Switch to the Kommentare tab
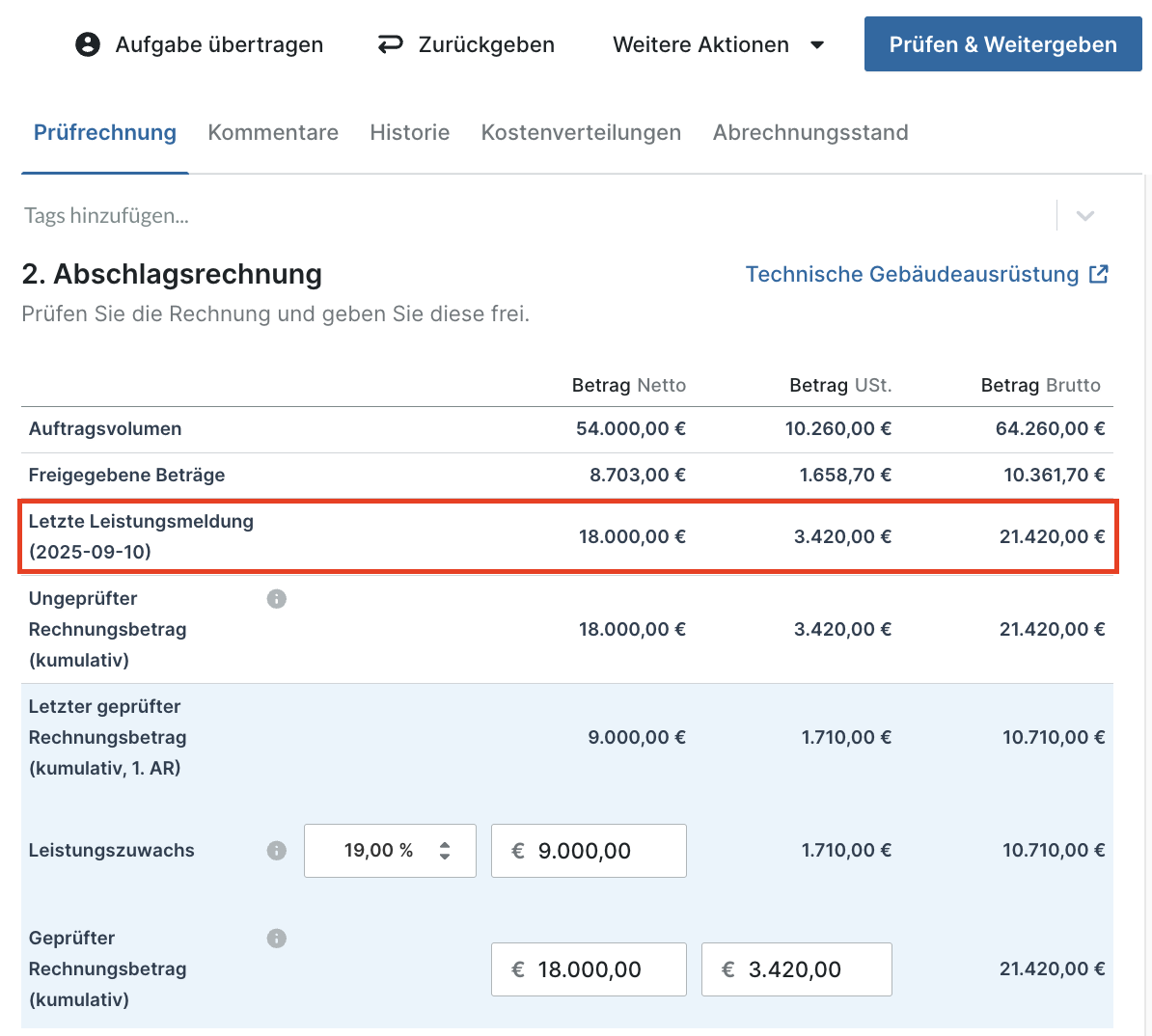 point(273,132)
